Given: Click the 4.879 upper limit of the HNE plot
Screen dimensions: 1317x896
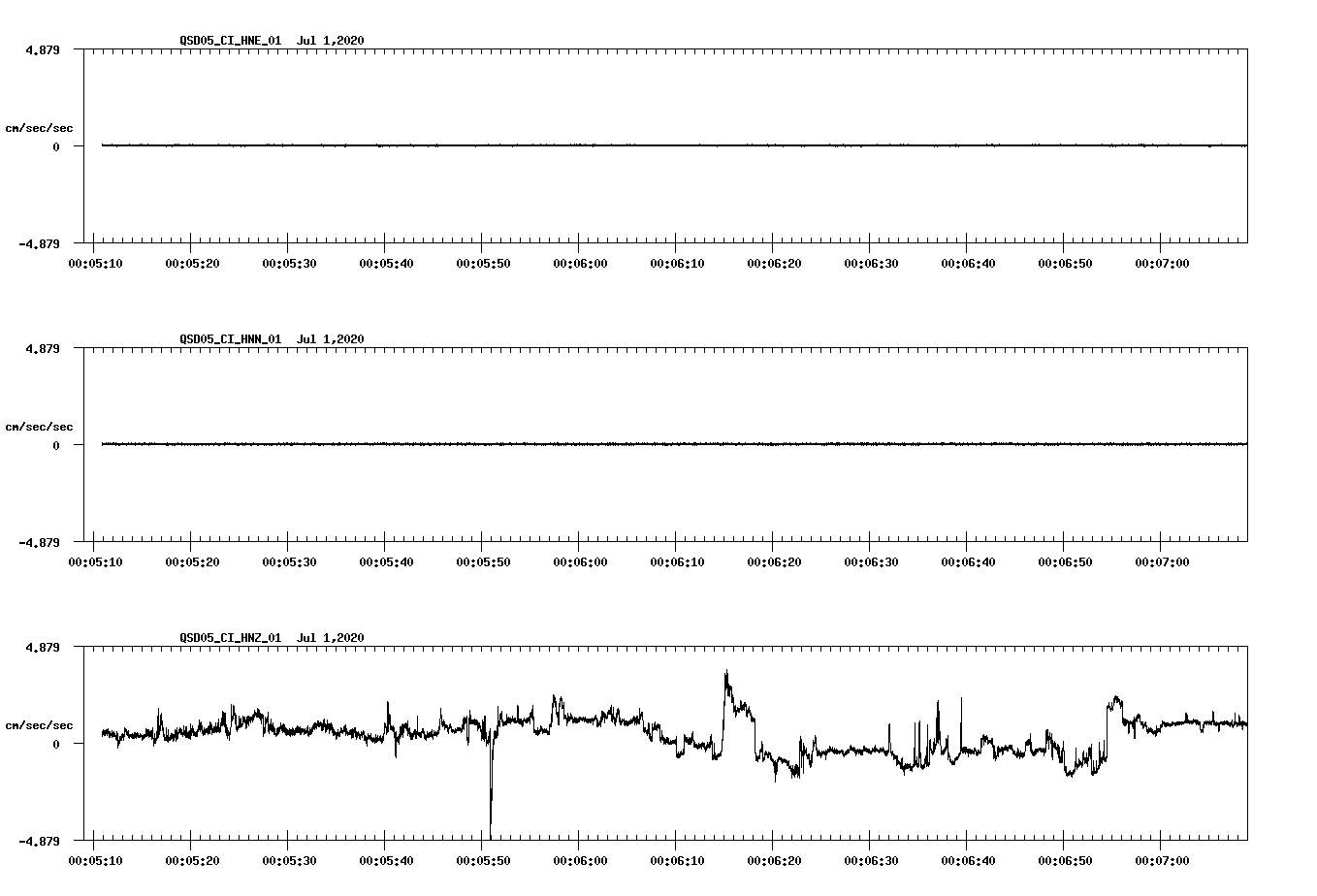Looking at the screenshot, I should 42,49.
